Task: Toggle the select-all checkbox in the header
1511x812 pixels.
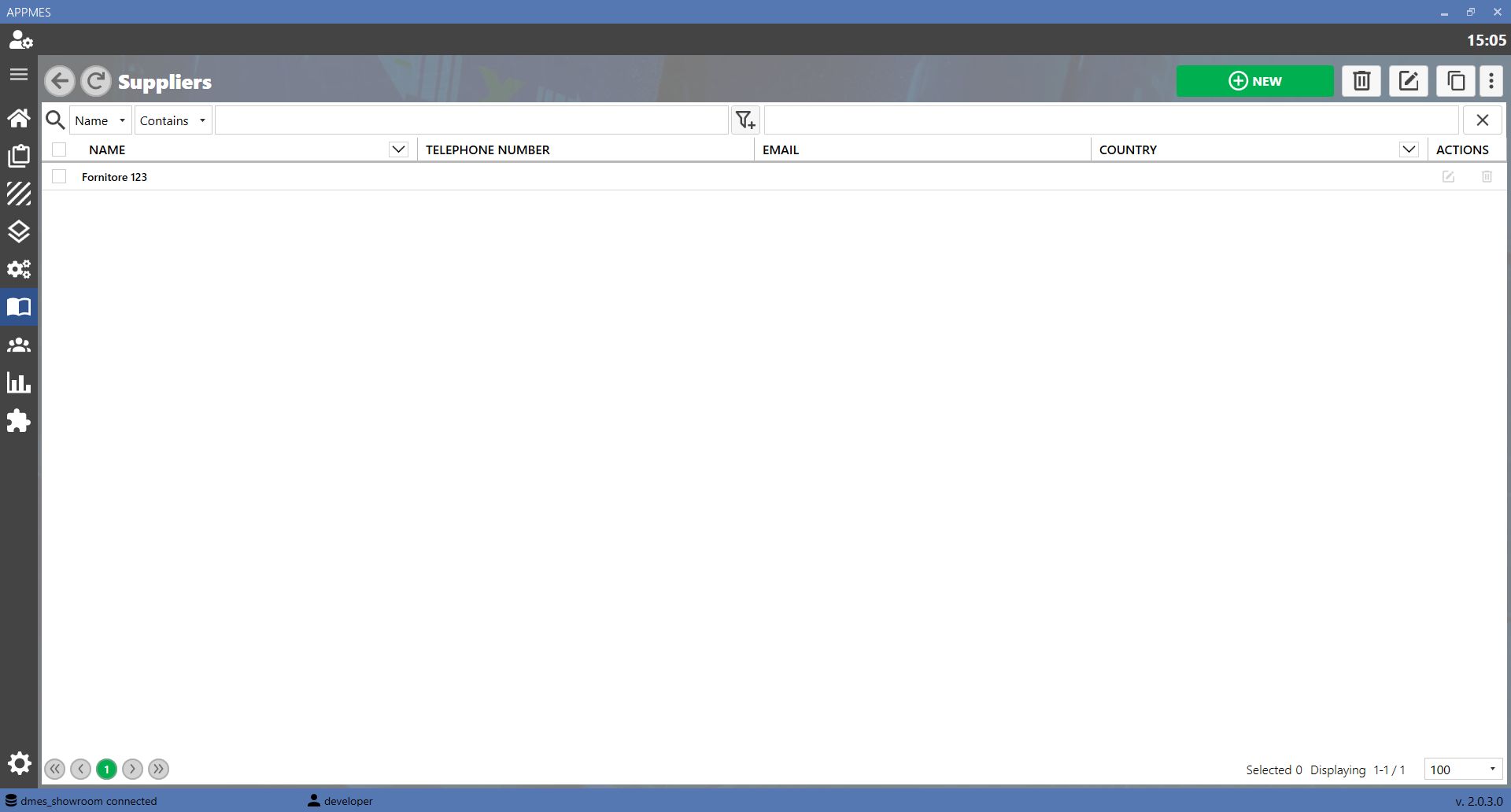Action: click(59, 149)
